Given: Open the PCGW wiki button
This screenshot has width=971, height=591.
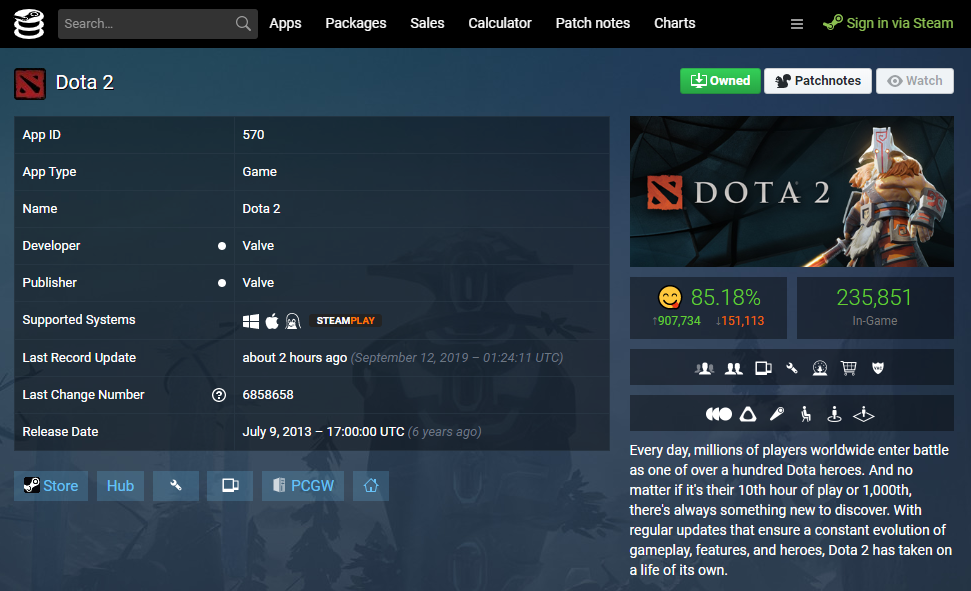Looking at the screenshot, I should coord(303,486).
